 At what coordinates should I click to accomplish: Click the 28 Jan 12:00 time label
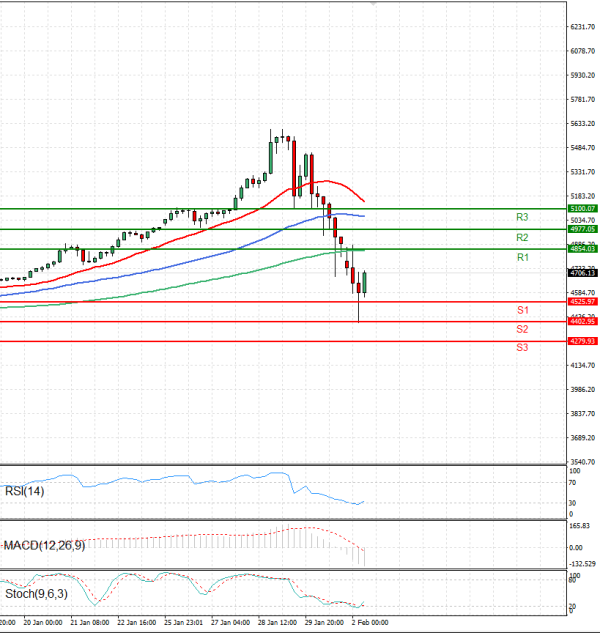(x=277, y=622)
